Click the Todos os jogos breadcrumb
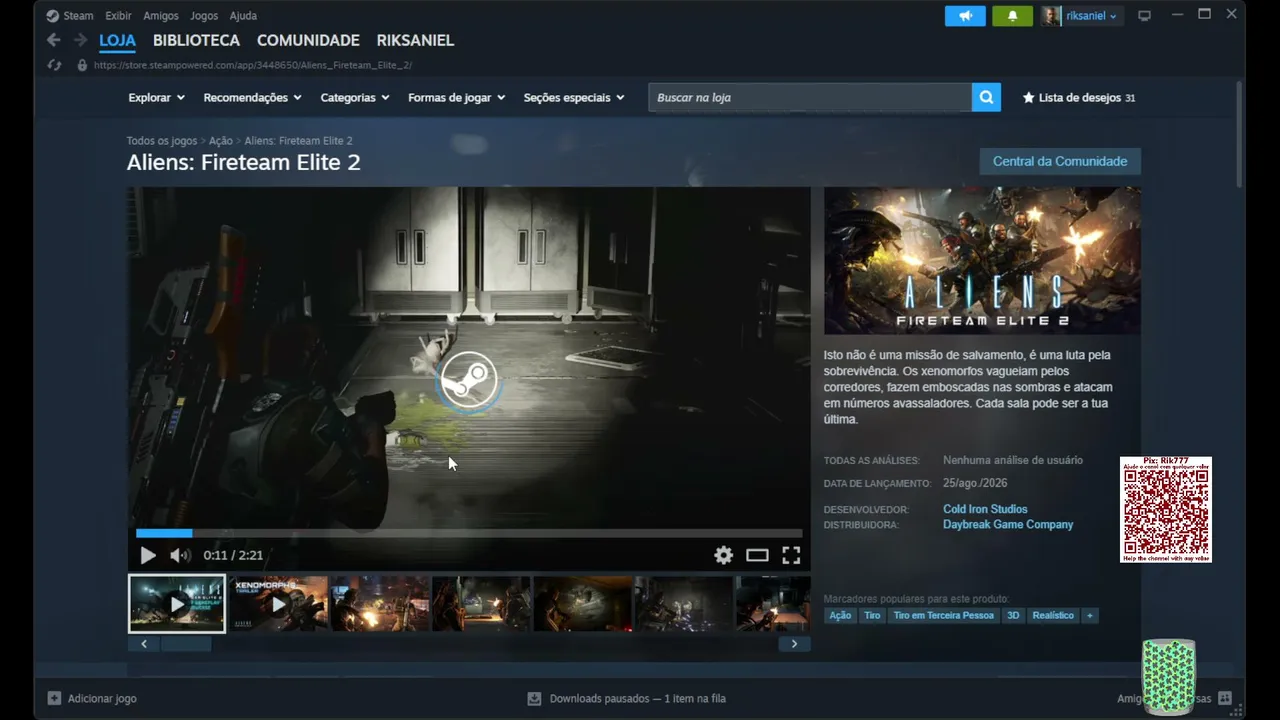1280x720 pixels. pyautogui.click(x=162, y=141)
